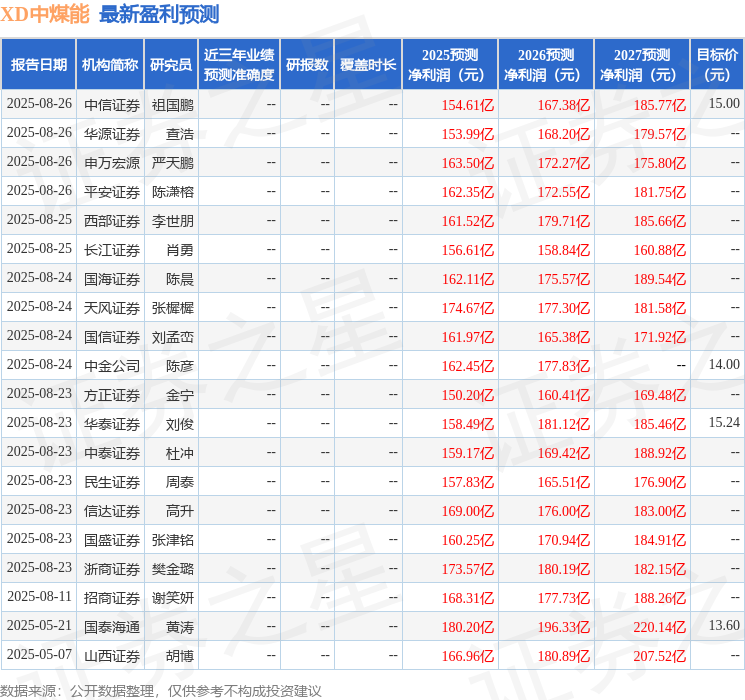Select the 信达证券 institution cell
The image size is (745, 700).
(x=112, y=511)
